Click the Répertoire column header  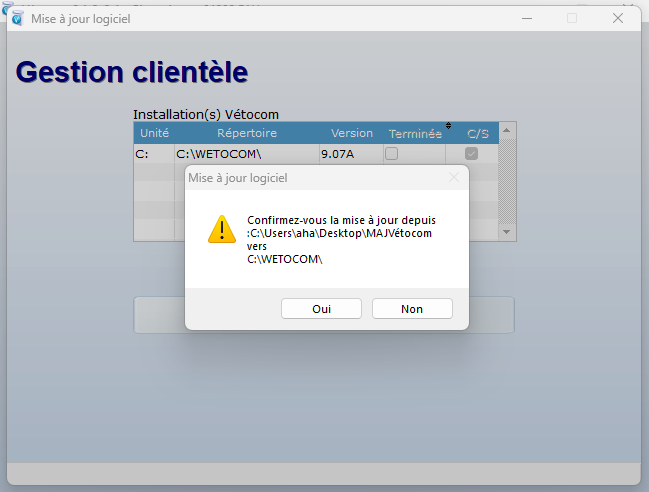coord(247,133)
